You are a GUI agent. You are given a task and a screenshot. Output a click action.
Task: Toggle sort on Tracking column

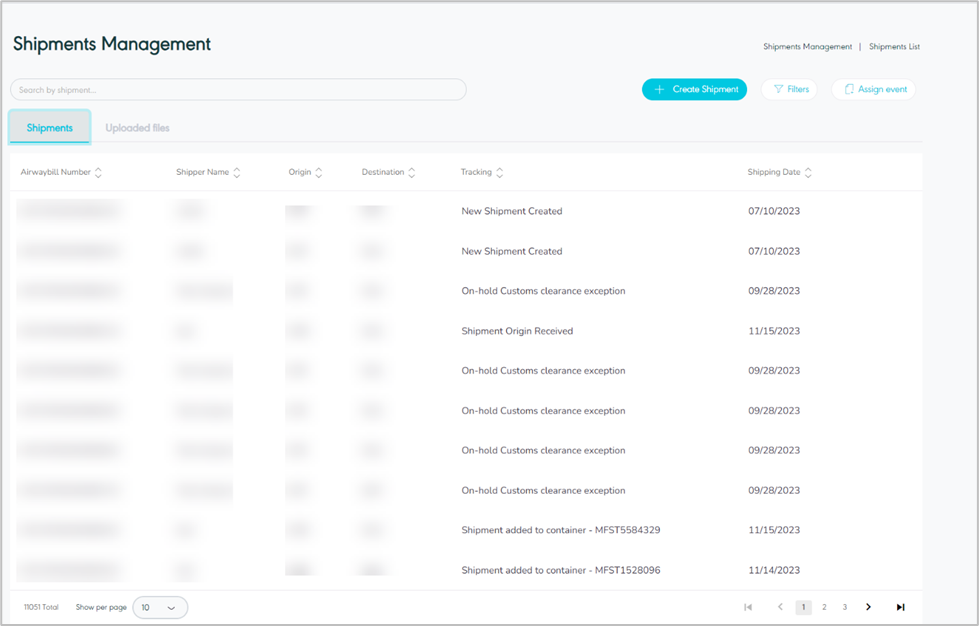[x=500, y=173]
